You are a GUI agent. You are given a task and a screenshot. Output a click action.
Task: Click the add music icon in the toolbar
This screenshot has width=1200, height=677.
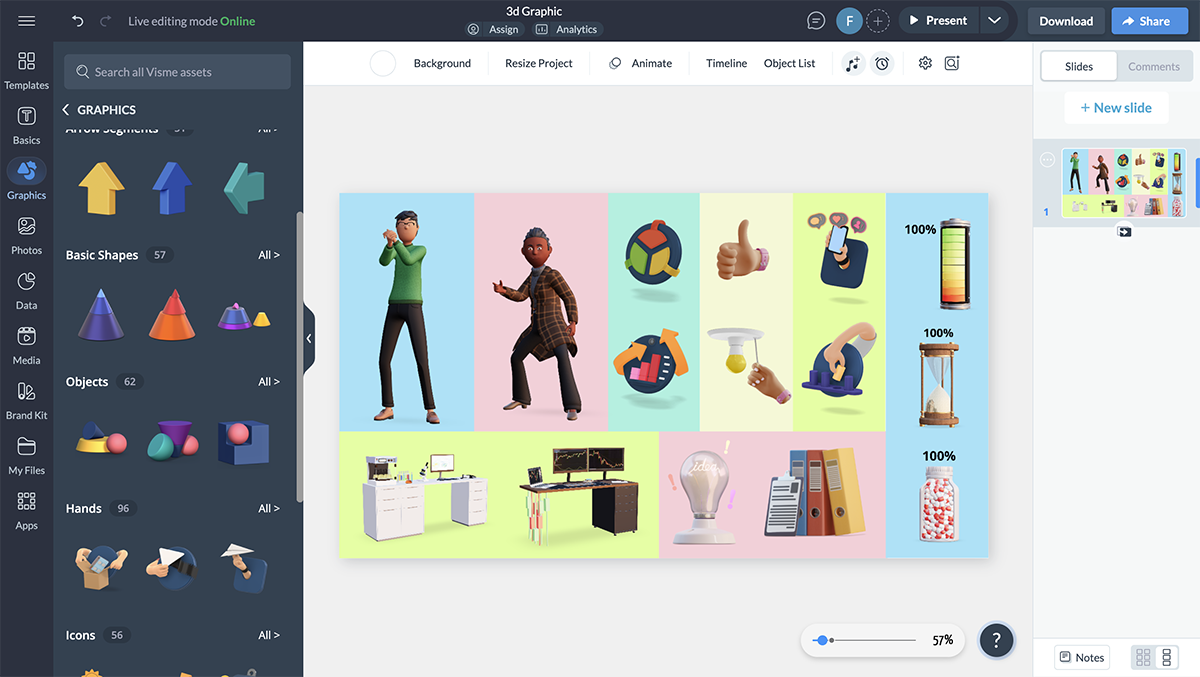pyautogui.click(x=853, y=63)
